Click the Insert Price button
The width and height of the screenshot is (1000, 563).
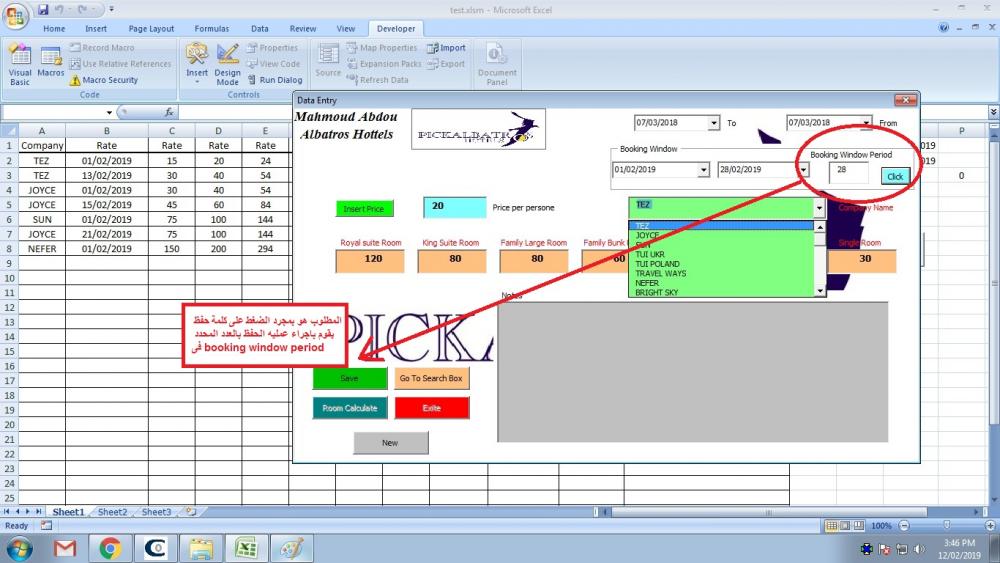(364, 208)
